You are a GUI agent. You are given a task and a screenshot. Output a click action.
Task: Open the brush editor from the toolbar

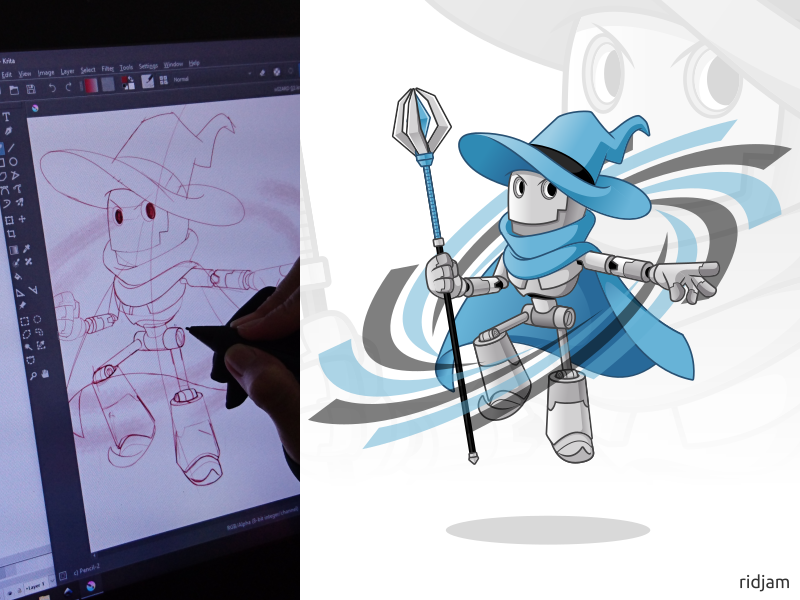point(148,80)
